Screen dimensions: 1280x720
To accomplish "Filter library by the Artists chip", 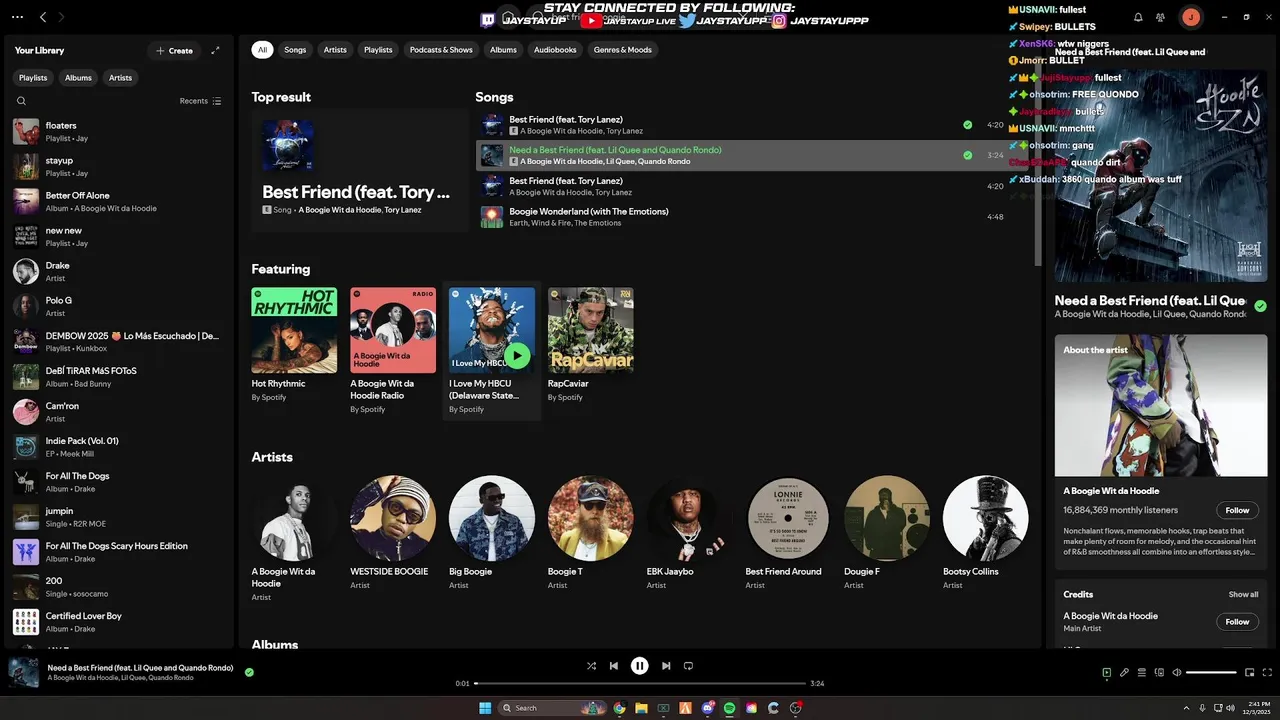I will [x=120, y=77].
